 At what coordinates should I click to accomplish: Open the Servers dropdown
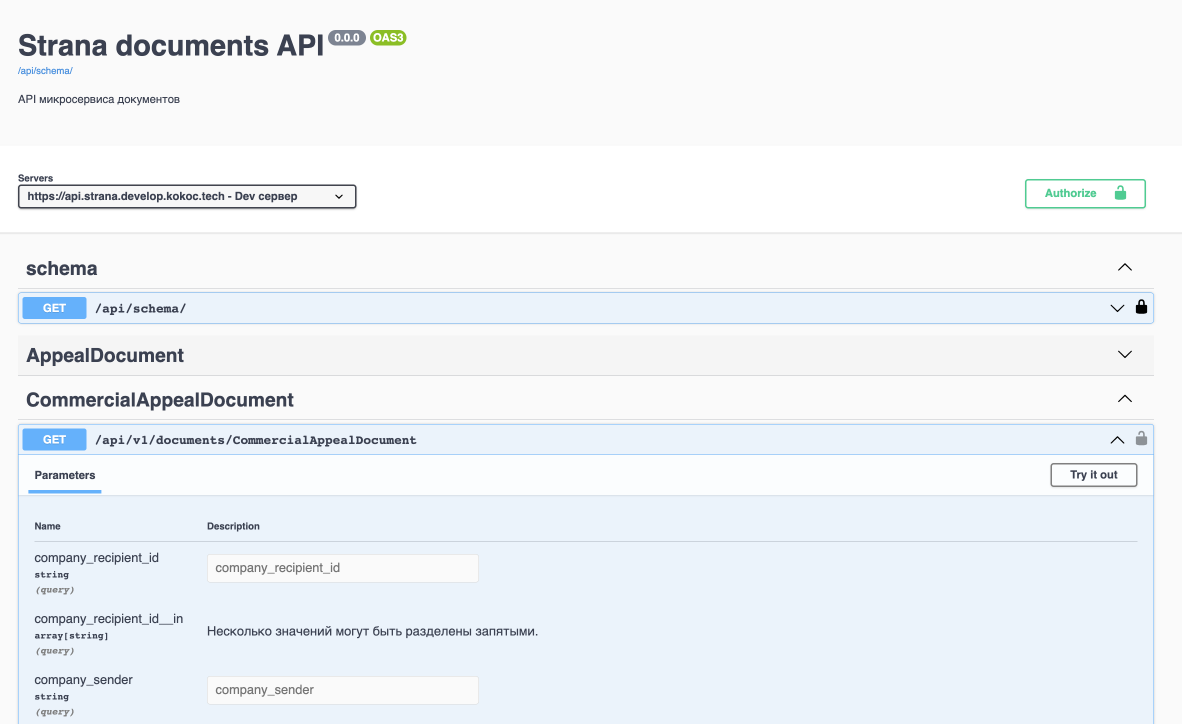[x=187, y=197]
